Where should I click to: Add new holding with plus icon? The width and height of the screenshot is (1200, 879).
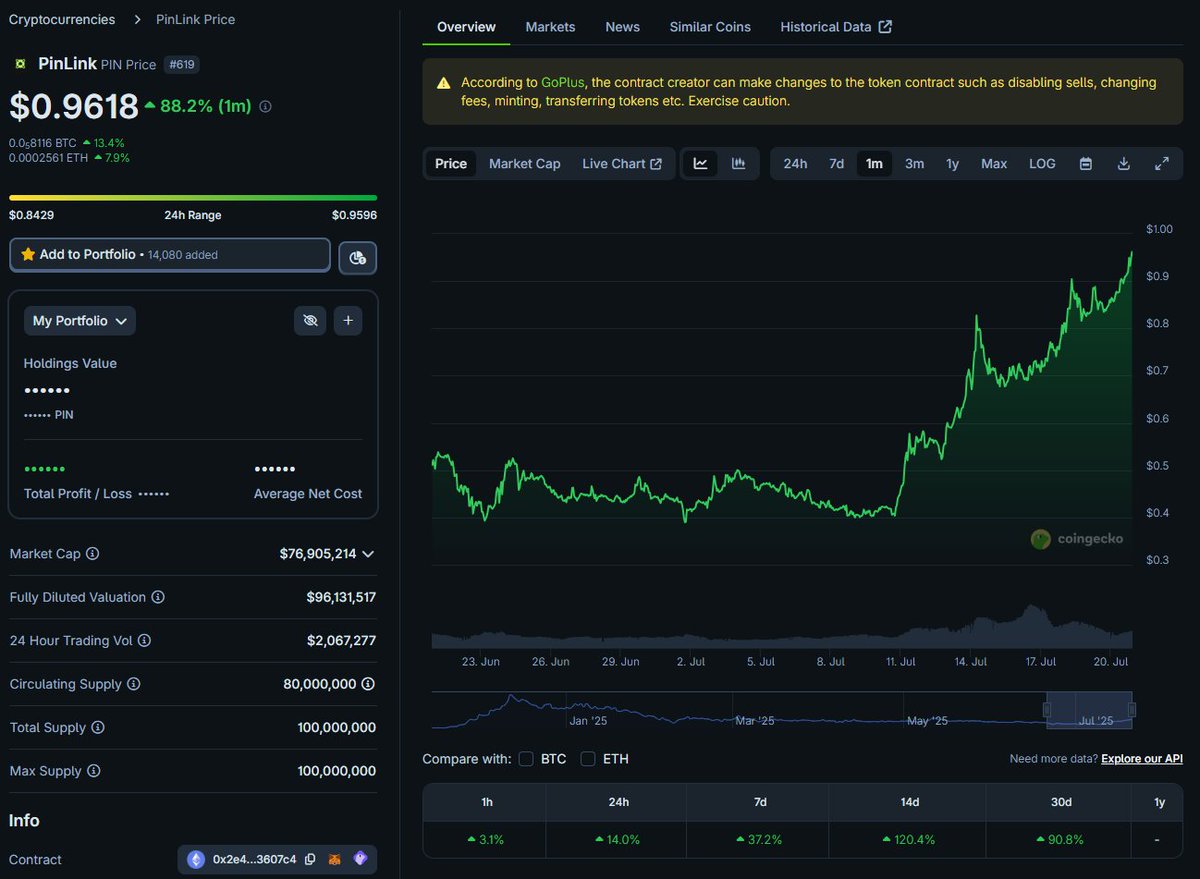tap(348, 321)
